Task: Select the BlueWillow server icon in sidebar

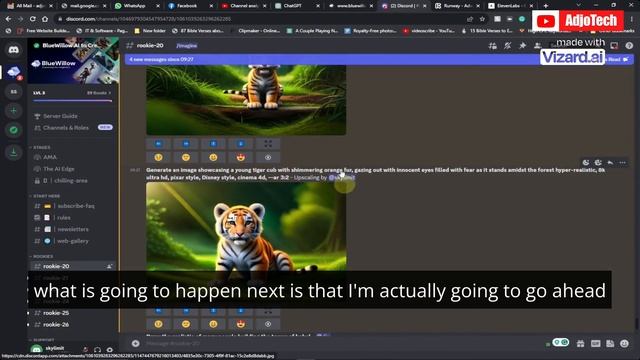Action: (13, 72)
